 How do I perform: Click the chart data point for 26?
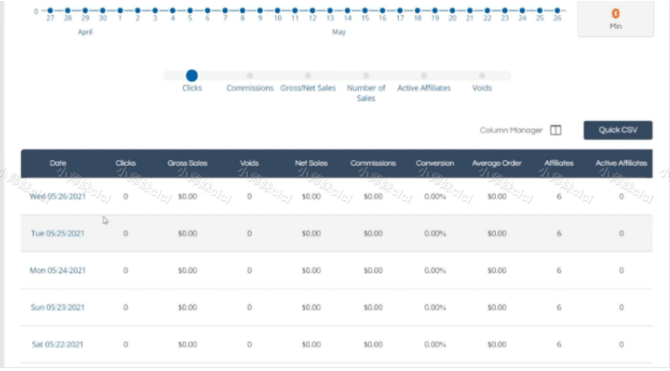tap(557, 10)
